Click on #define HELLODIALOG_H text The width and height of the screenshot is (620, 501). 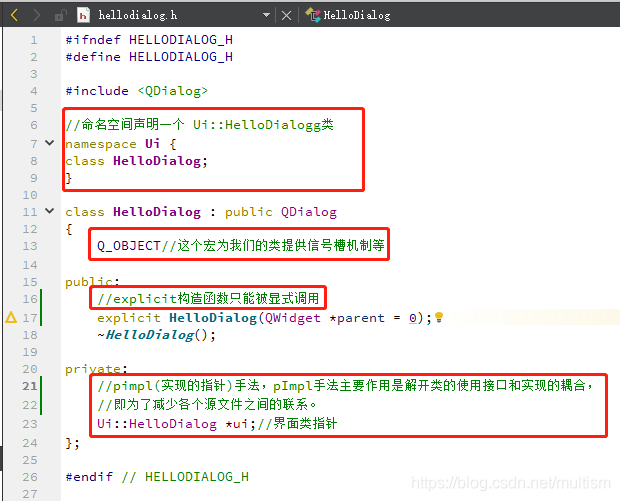149,57
